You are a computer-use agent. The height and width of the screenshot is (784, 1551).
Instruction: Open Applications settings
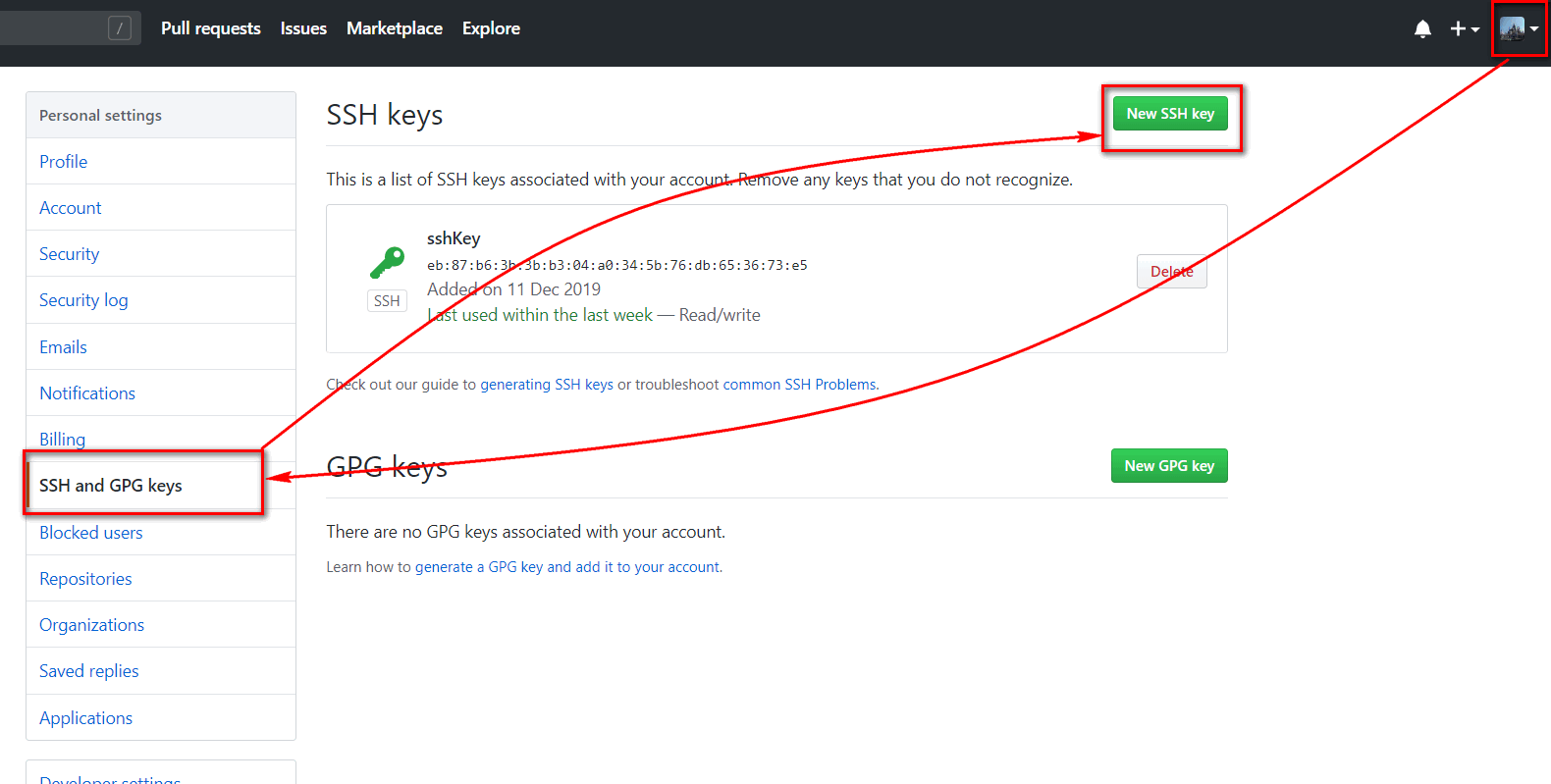161,718
